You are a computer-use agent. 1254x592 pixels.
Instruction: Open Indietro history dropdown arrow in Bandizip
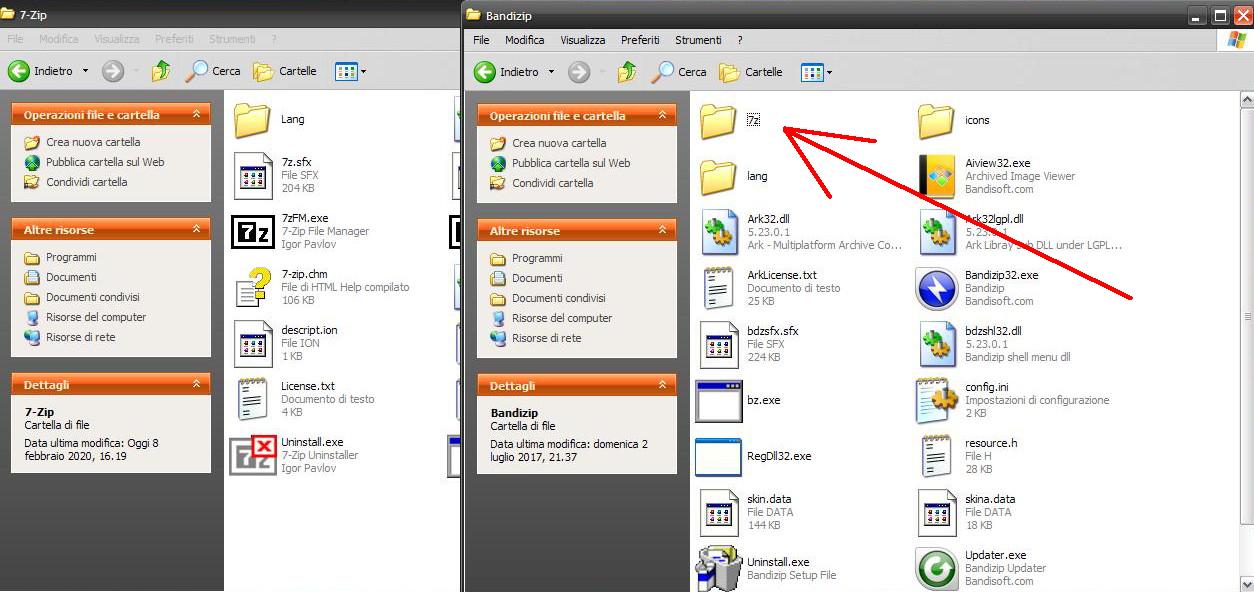552,72
